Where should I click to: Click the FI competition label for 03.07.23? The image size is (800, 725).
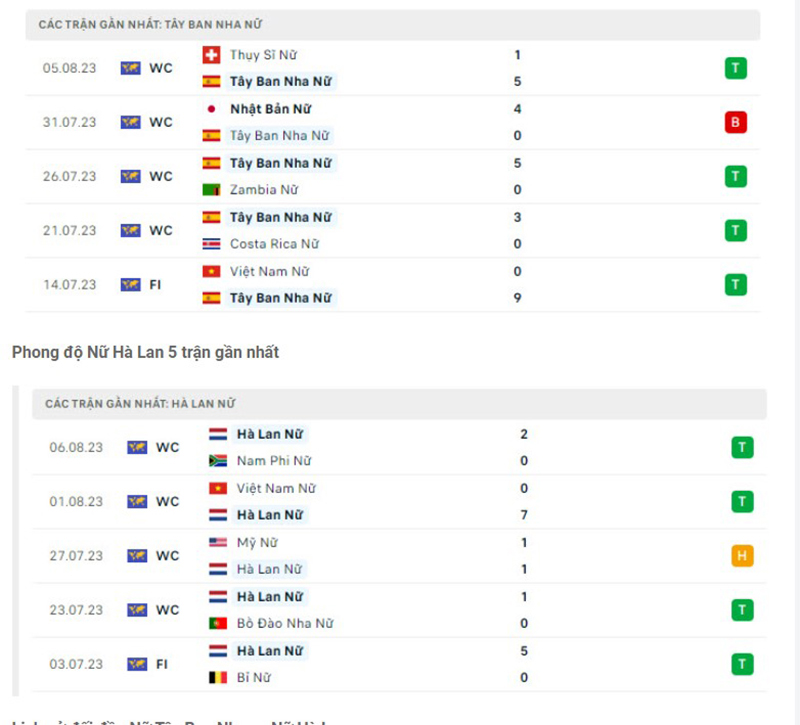[162, 664]
